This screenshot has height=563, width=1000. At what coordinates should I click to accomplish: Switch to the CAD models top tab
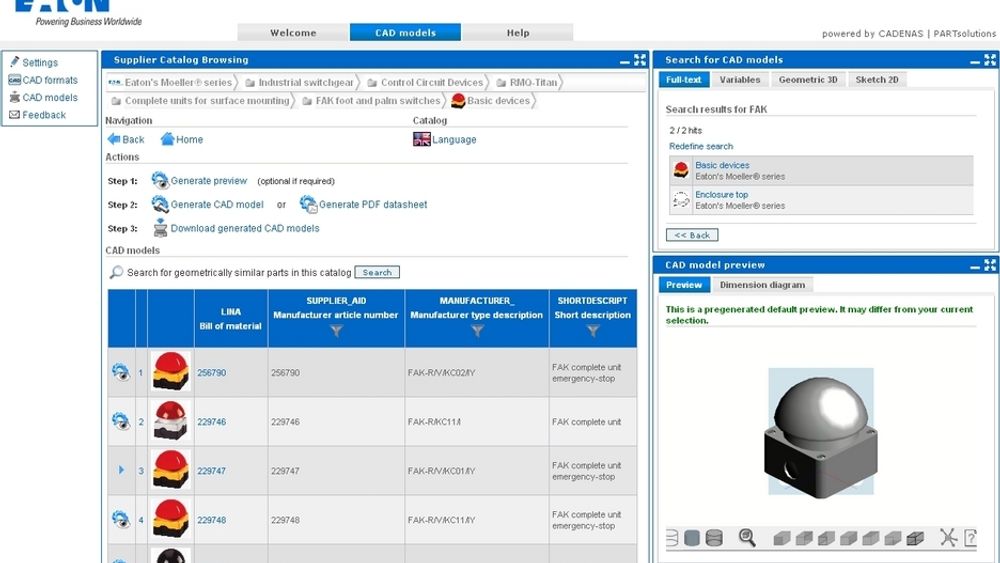[x=406, y=33]
